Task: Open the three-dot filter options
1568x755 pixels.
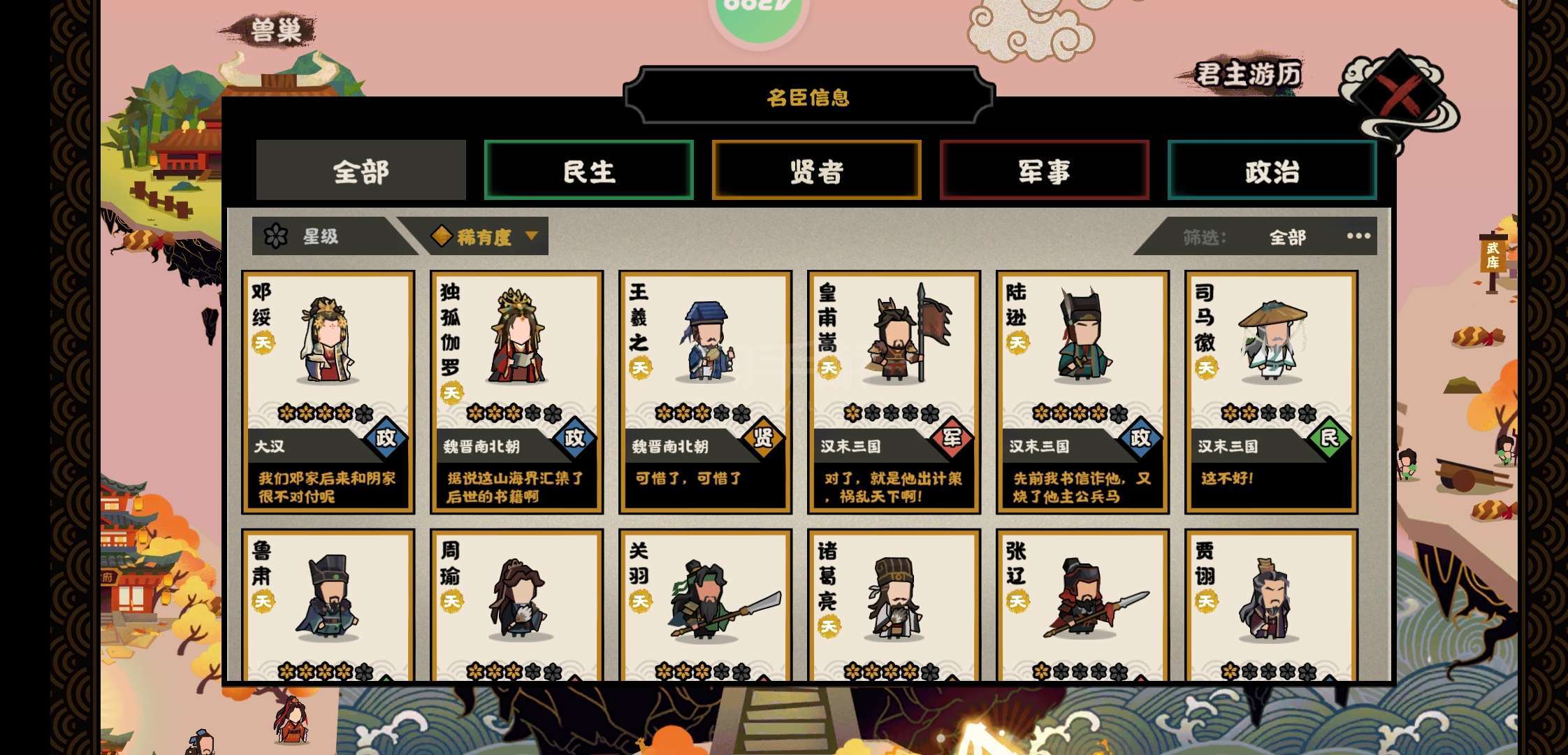Action: pyautogui.click(x=1358, y=236)
